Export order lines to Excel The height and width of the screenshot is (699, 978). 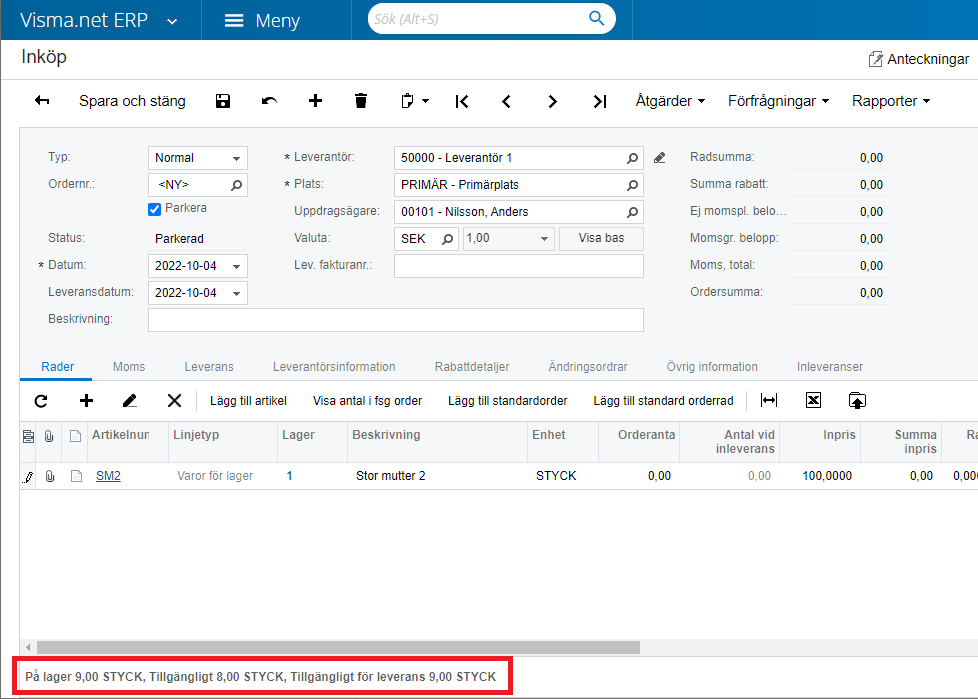(x=813, y=401)
